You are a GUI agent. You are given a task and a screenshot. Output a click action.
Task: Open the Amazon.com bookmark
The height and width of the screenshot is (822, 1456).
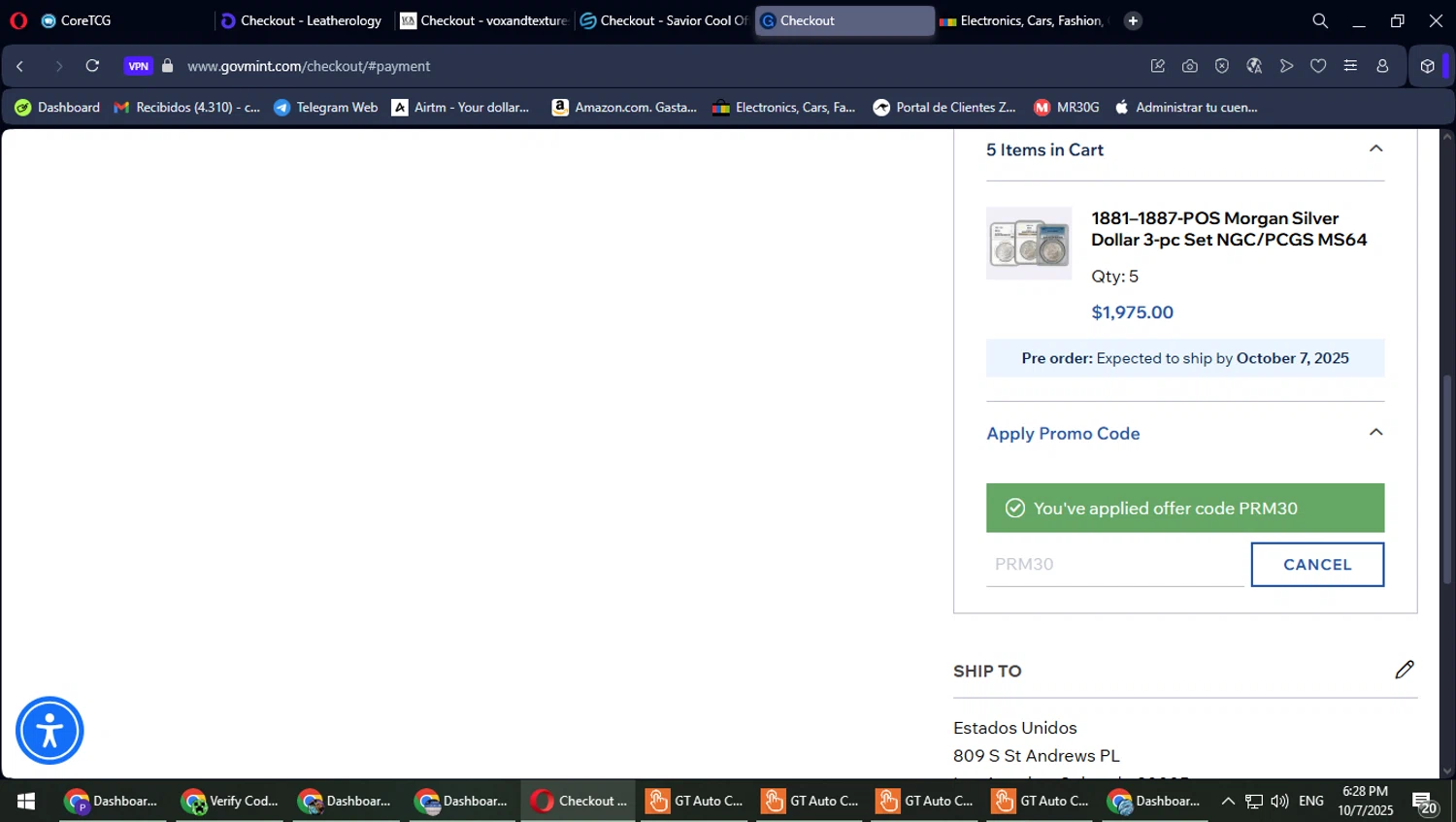[624, 108]
